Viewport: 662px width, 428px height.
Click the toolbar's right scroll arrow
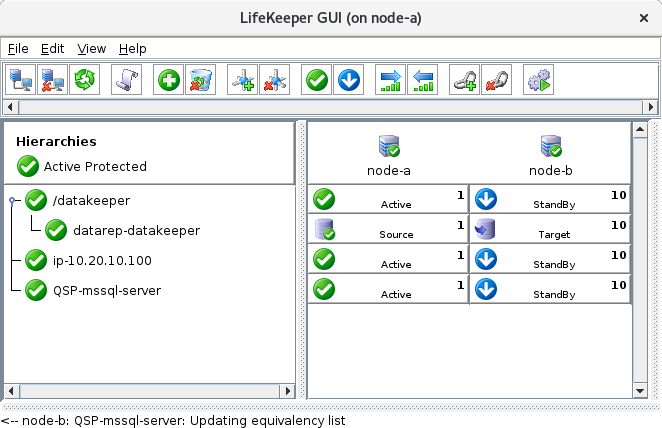(651, 106)
